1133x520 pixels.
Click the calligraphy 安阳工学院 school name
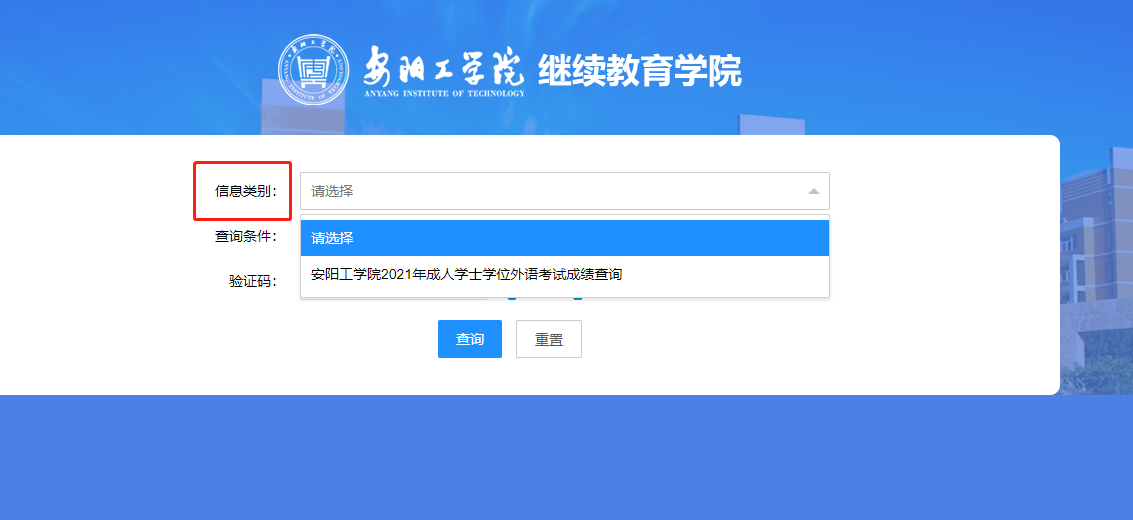tap(441, 67)
